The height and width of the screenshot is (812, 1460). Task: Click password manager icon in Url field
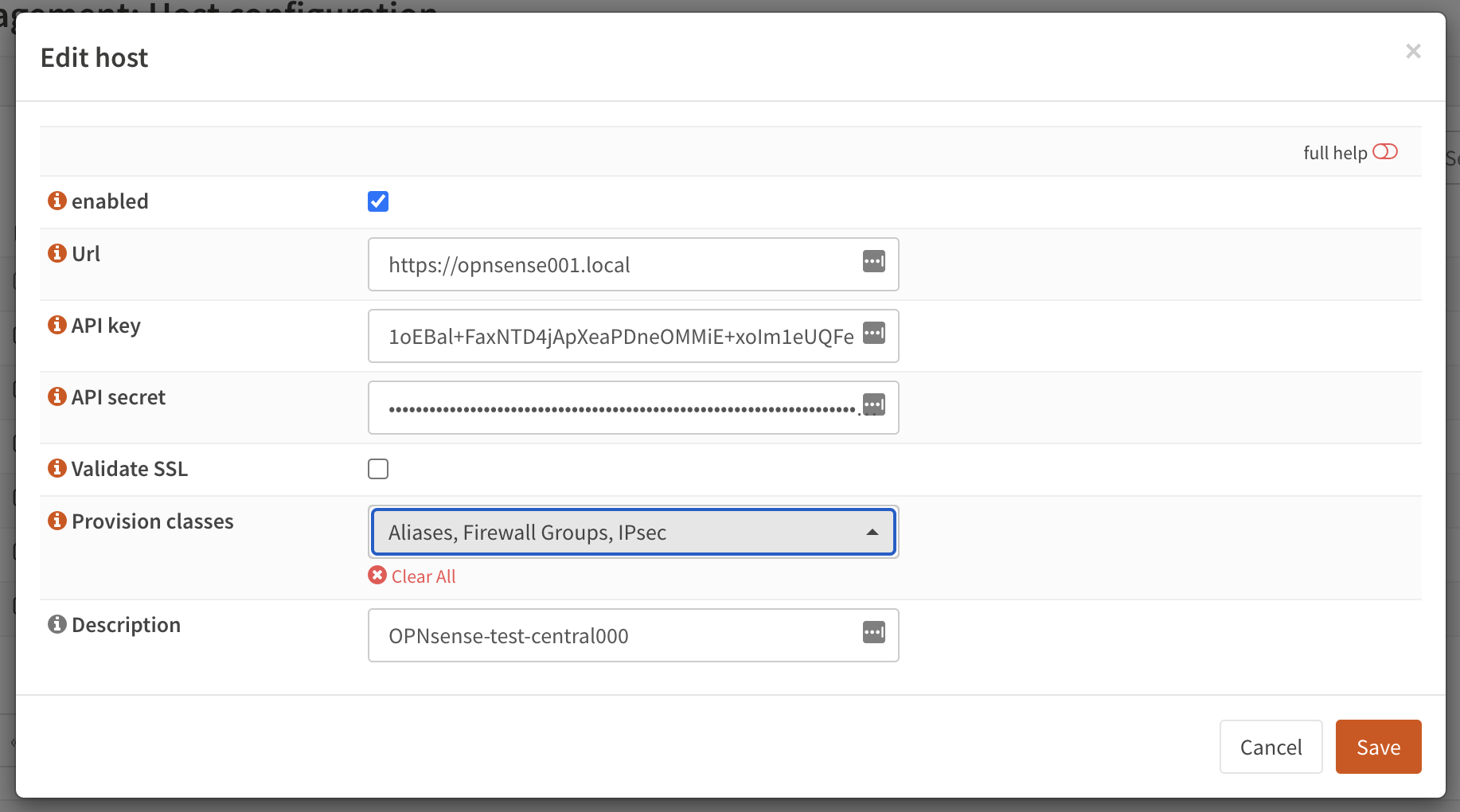coord(873,261)
